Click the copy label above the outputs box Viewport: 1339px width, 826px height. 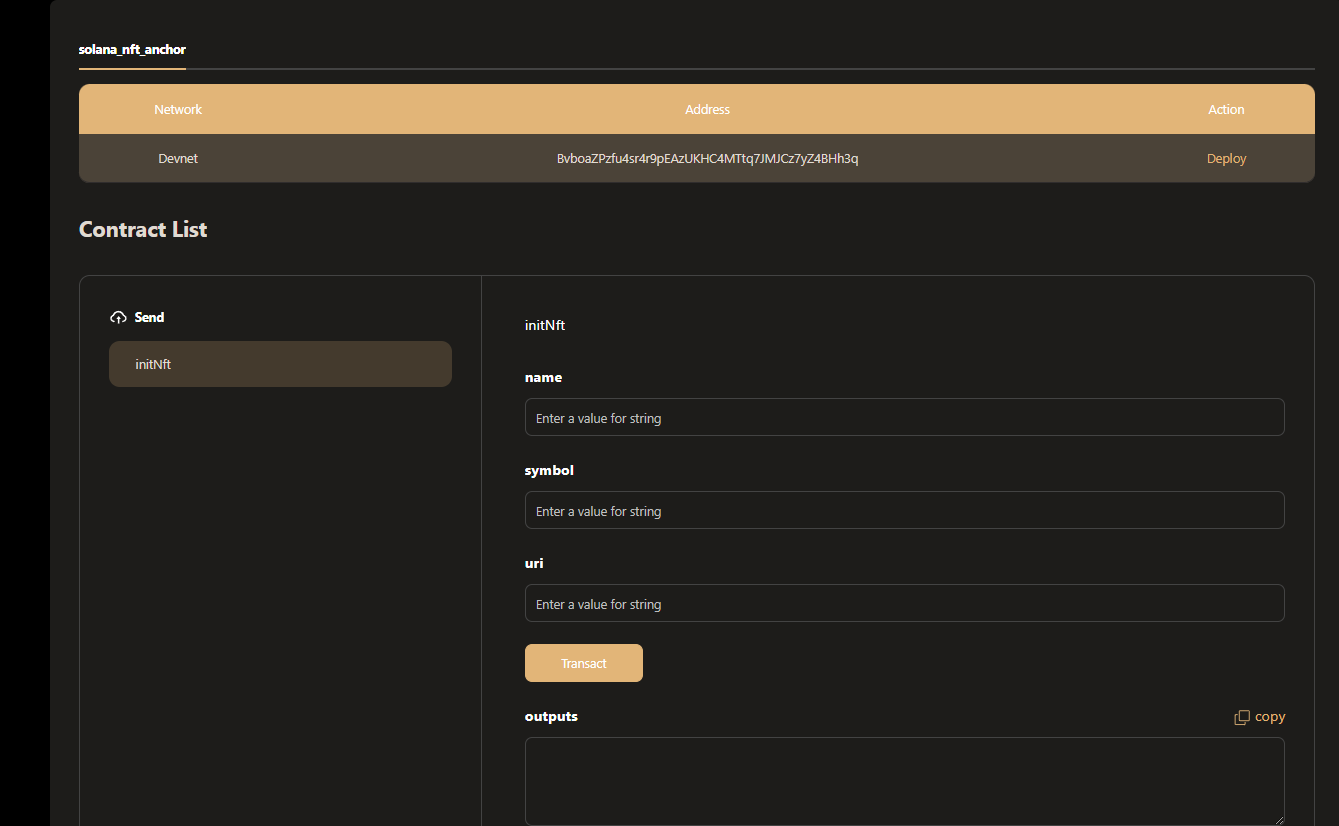coord(1270,717)
